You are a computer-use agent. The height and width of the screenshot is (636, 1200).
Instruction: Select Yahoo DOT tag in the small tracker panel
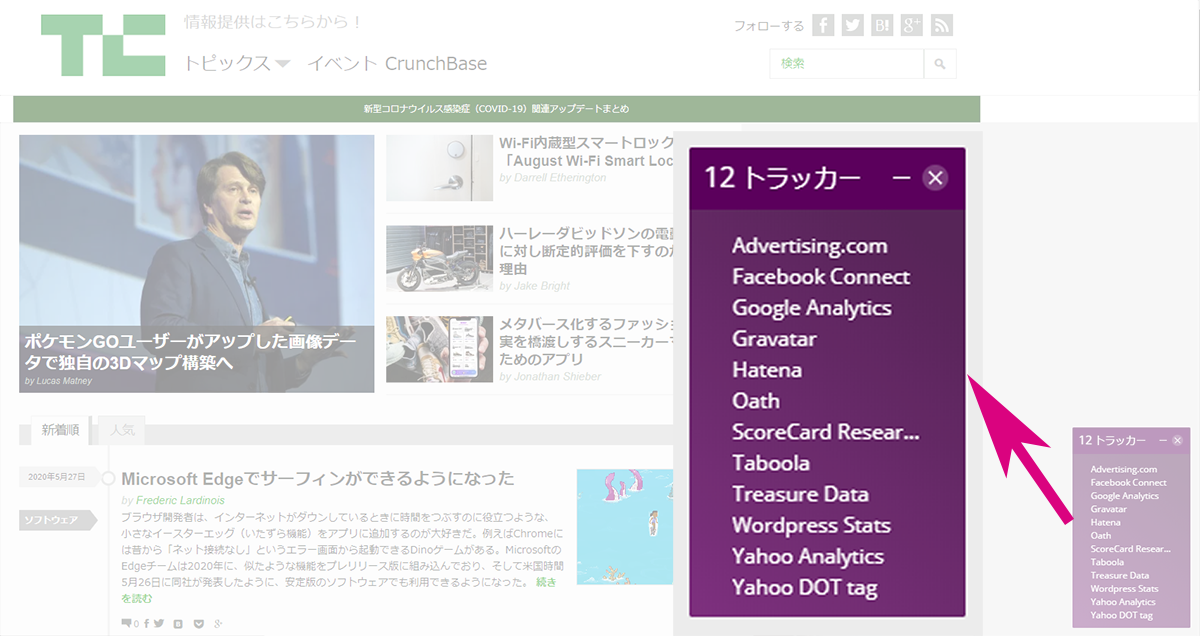click(1121, 615)
